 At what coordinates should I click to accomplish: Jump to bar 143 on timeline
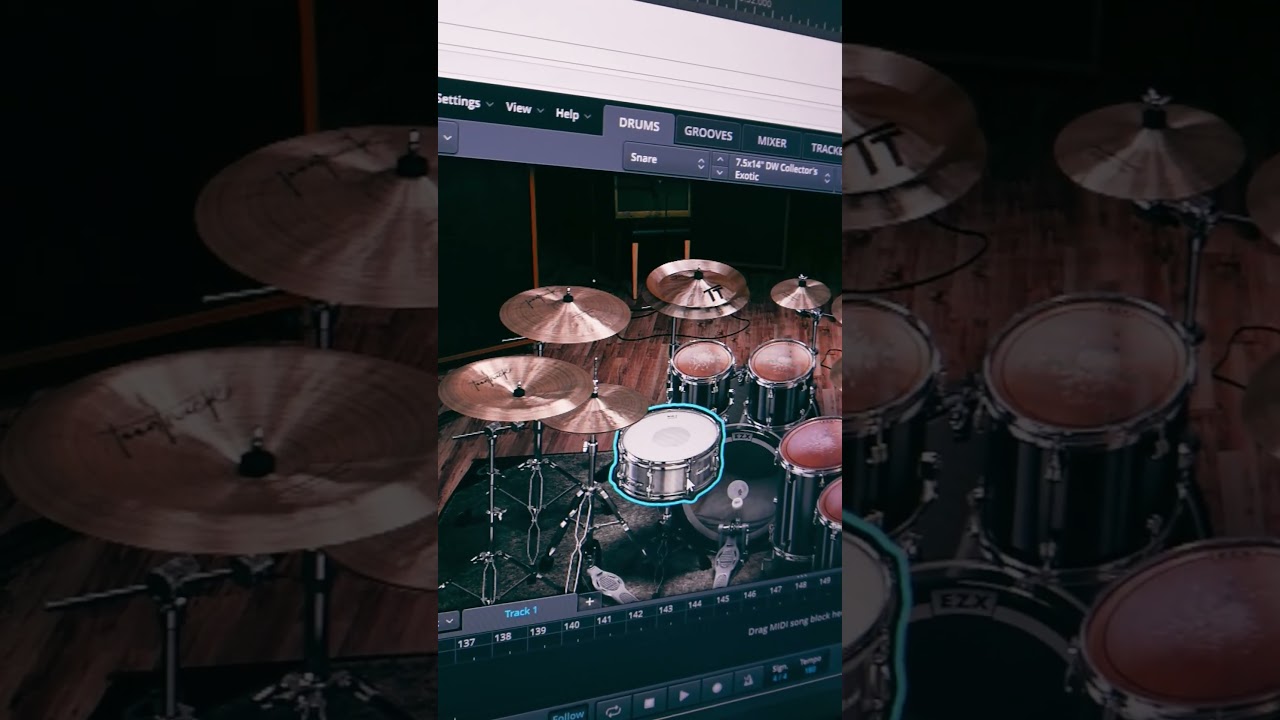pyautogui.click(x=665, y=608)
